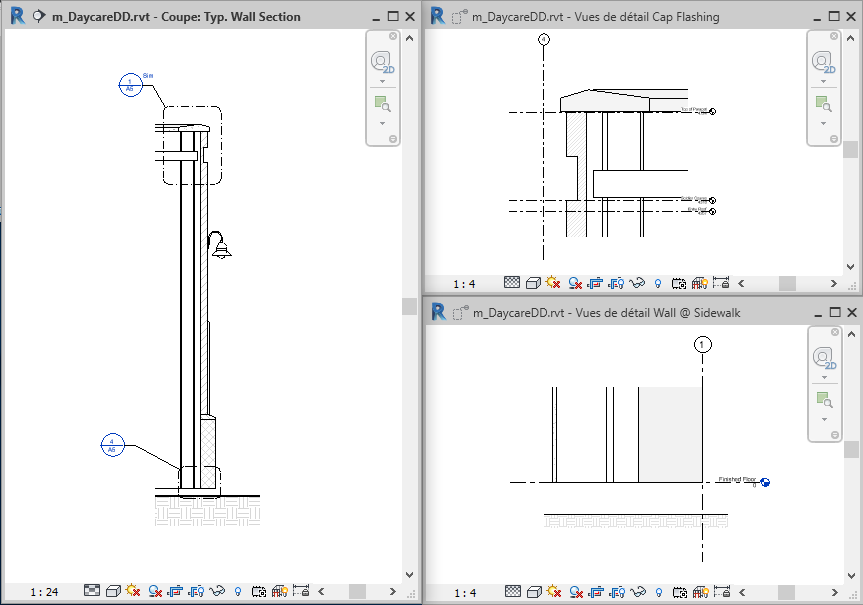This screenshot has height=605, width=863.
Task: Open Visual Style menu in Wall @ Sidewalk view
Action: click(x=534, y=592)
